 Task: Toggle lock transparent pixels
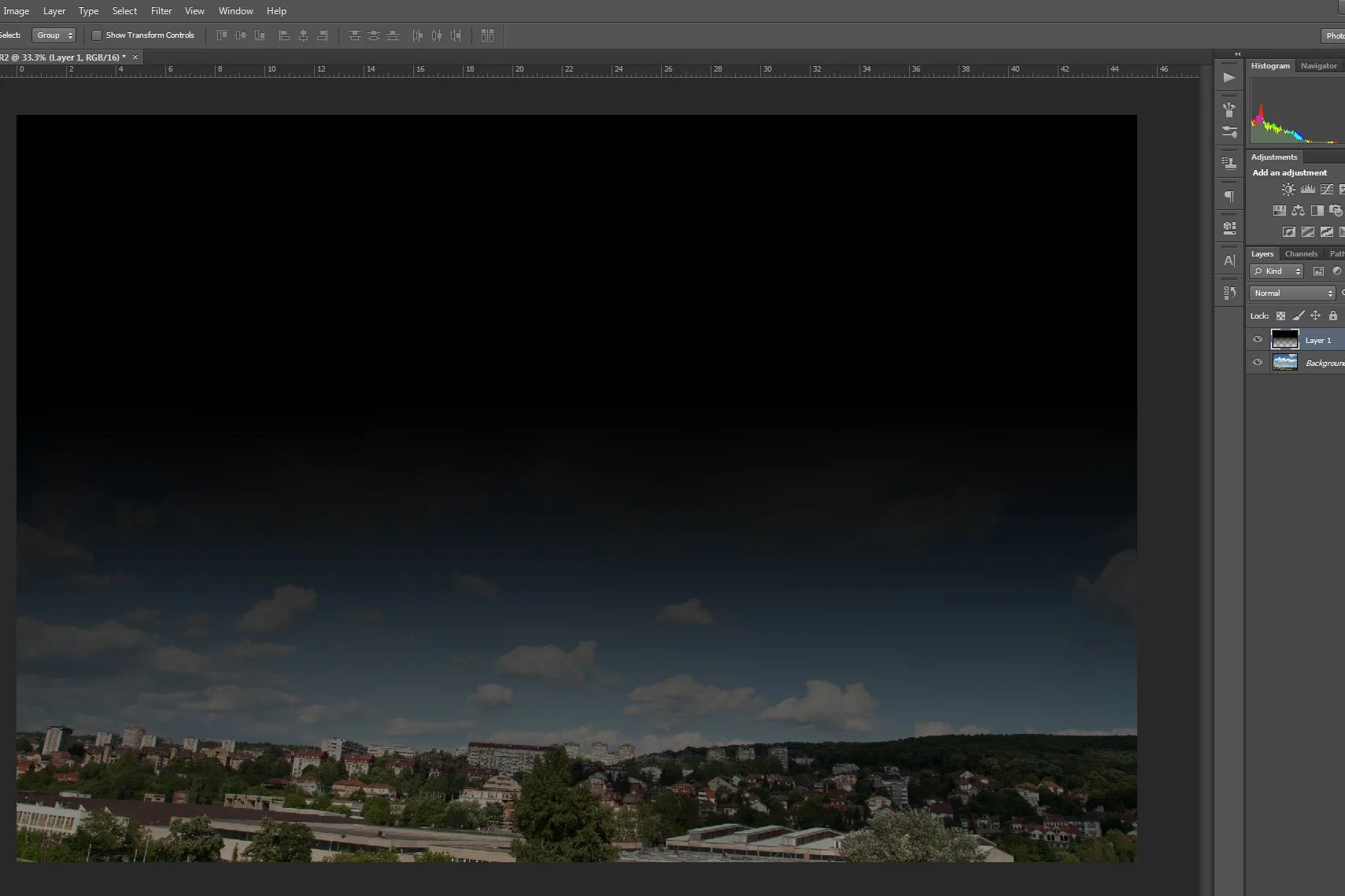(x=1280, y=316)
